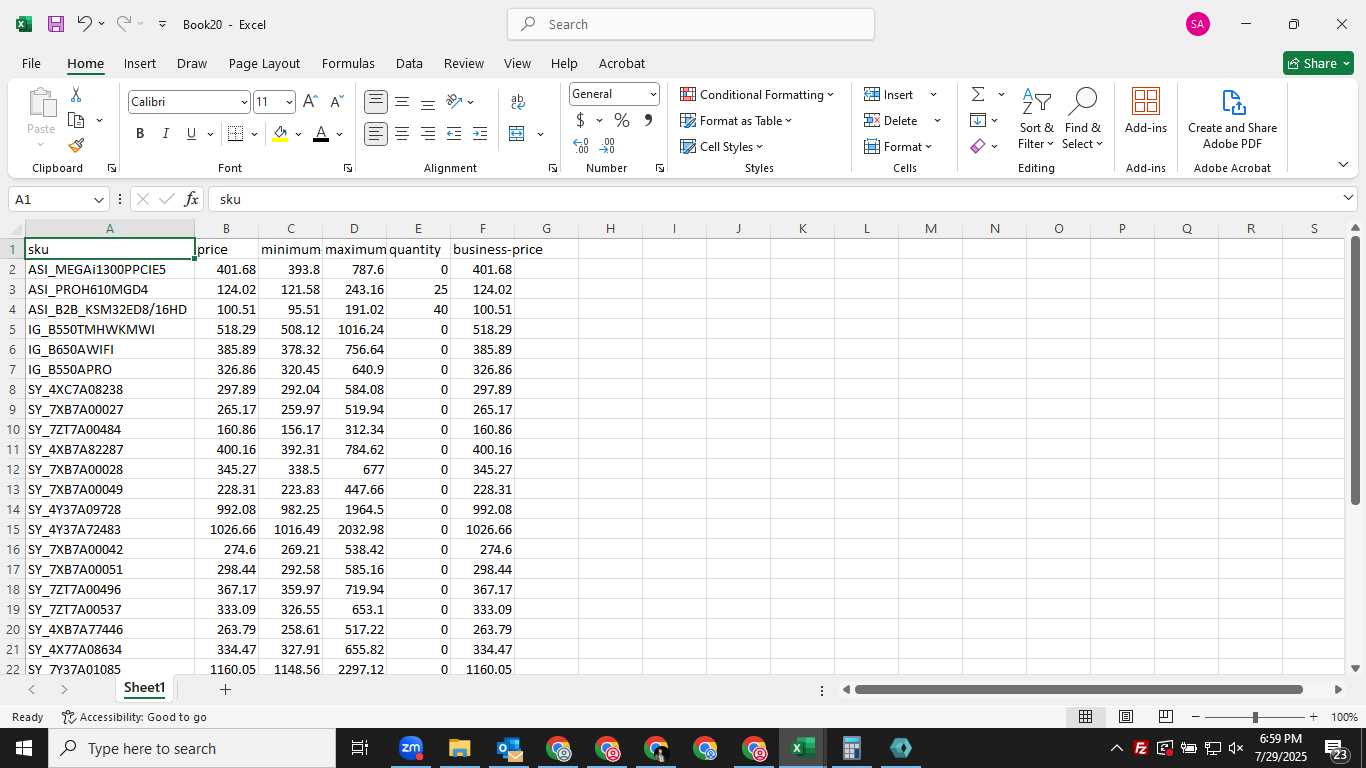Select the Sheet1 tab

click(x=145, y=688)
